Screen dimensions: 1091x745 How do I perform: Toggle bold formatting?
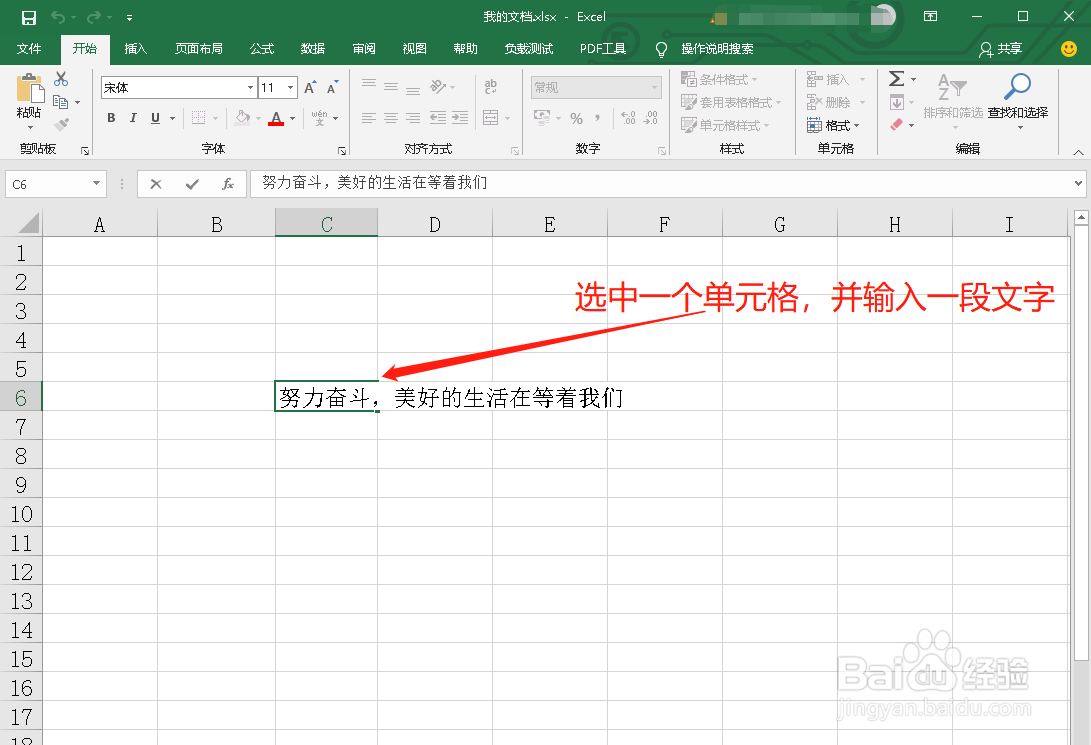pyautogui.click(x=110, y=117)
